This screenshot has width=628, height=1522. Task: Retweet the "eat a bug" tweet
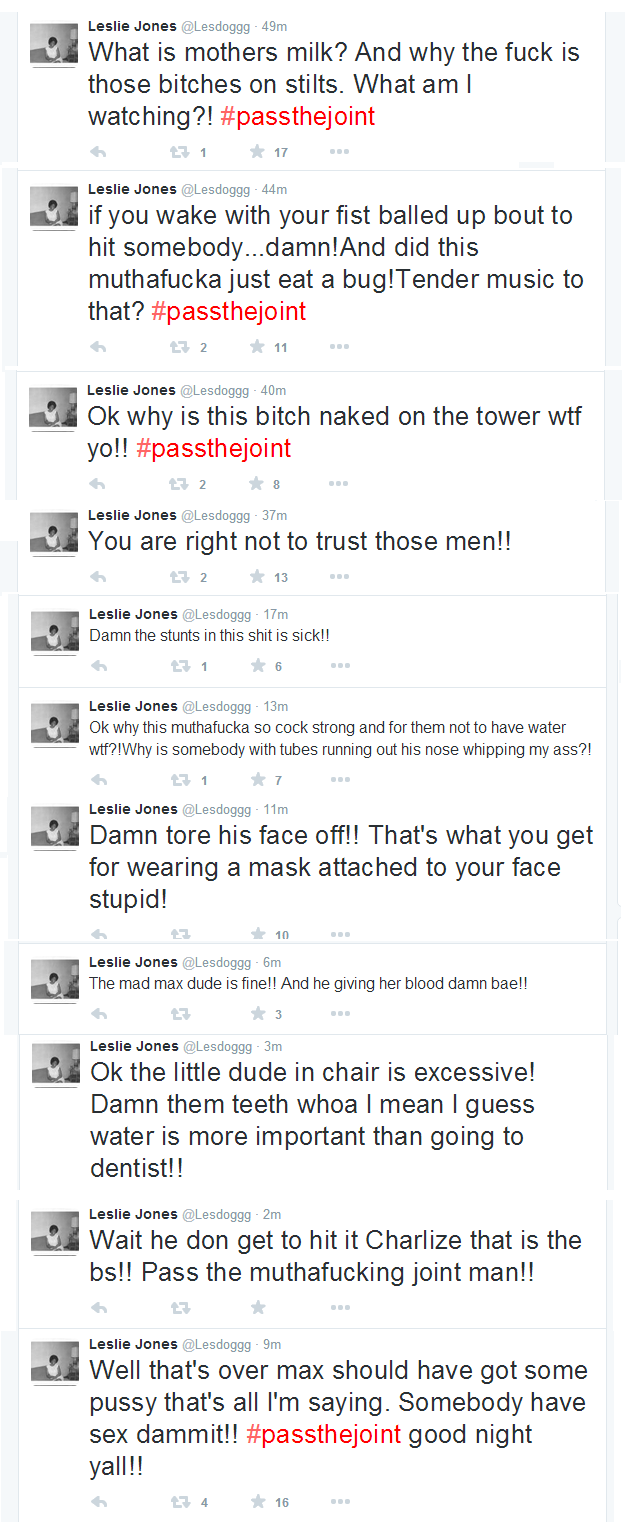(x=180, y=347)
